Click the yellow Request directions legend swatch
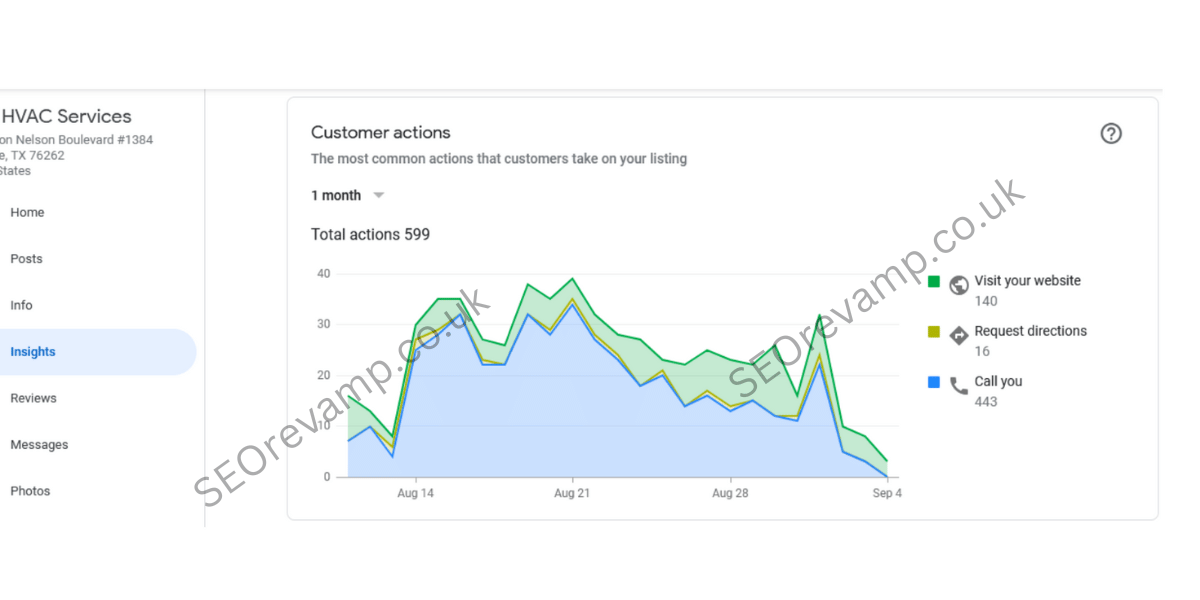Image resolution: width=1200 pixels, height=600 pixels. [934, 331]
